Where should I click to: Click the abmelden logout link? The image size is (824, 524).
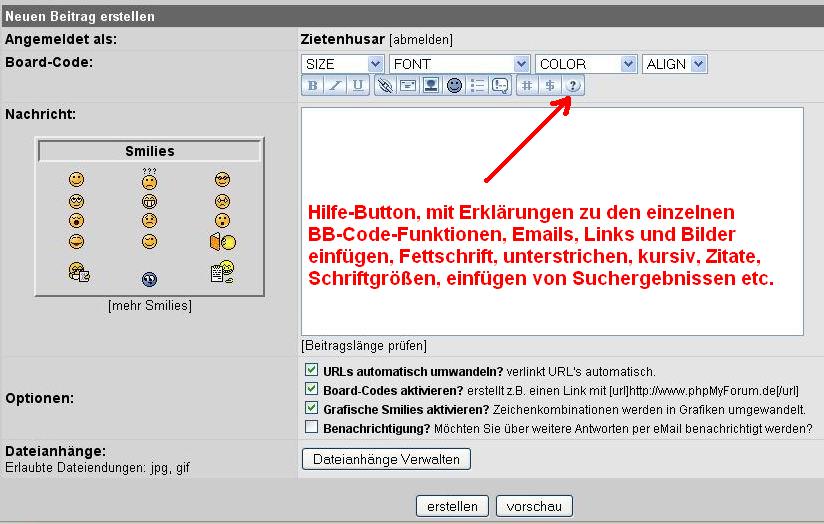pos(421,39)
